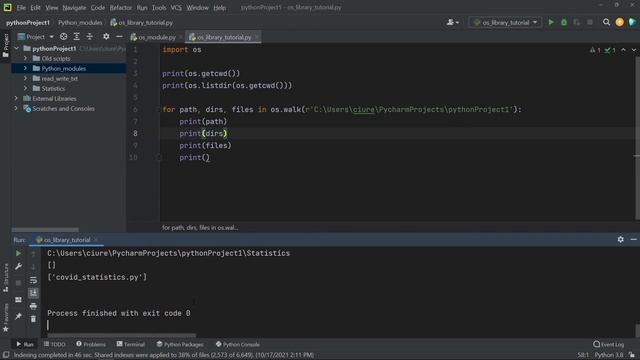The height and width of the screenshot is (360, 640).
Task: Click Python_modules breadcrumb in navigation bar
Action: [80, 22]
